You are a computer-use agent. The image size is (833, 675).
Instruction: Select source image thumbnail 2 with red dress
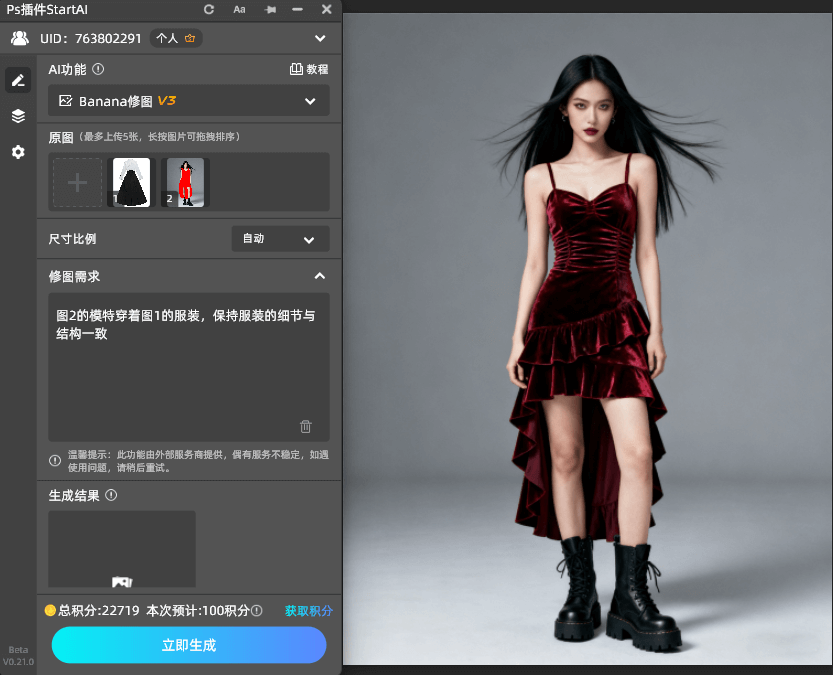click(185, 183)
